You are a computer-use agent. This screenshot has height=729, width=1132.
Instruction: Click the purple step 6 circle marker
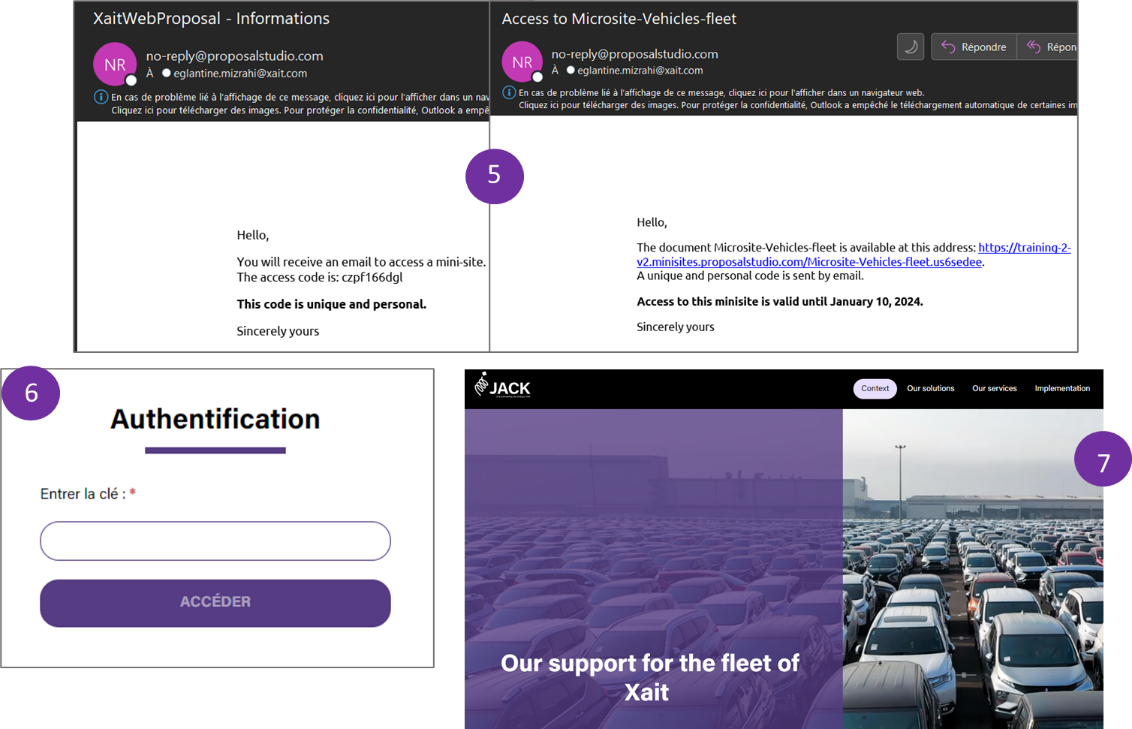pos(31,392)
